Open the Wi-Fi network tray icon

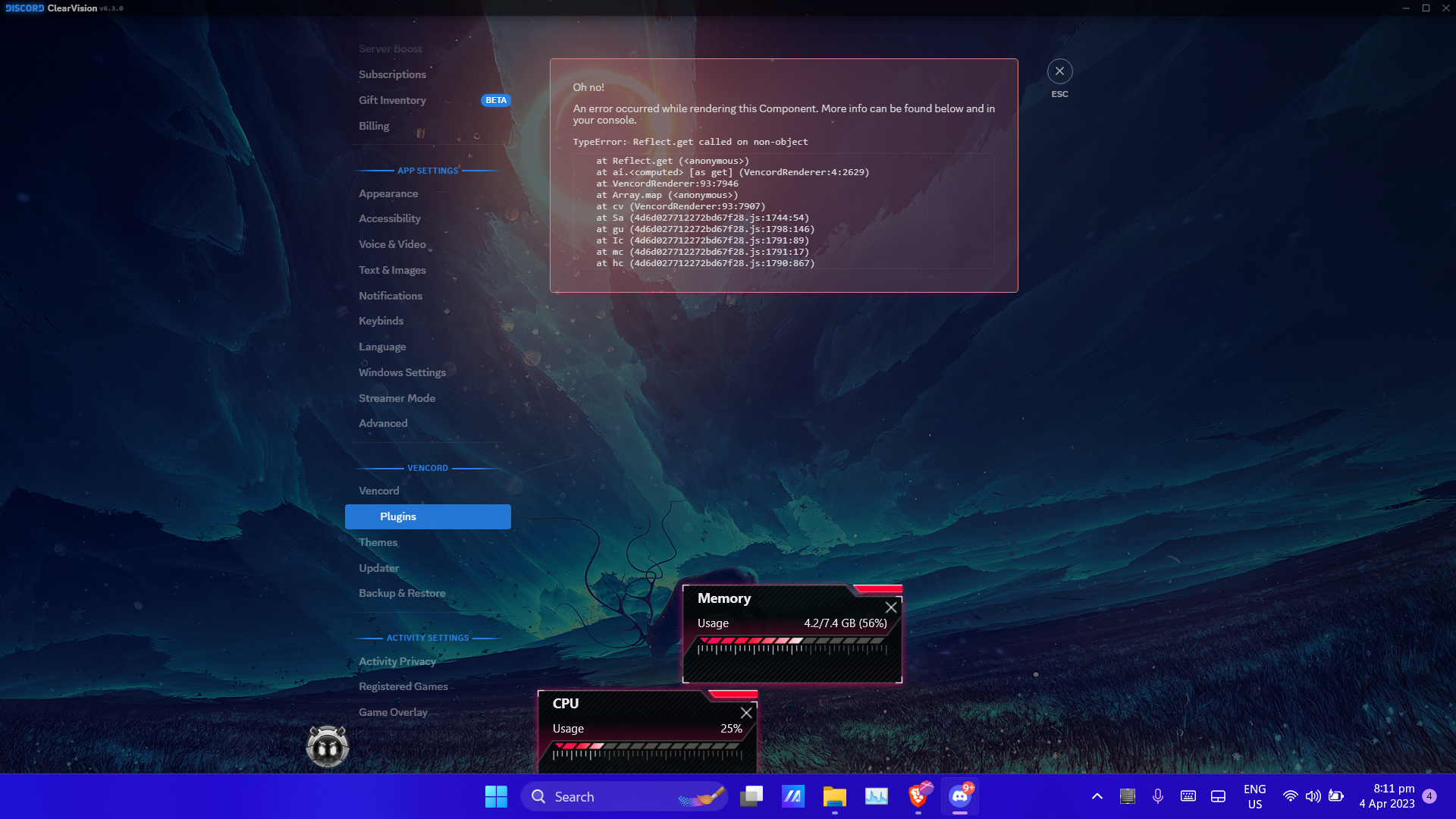1290,796
